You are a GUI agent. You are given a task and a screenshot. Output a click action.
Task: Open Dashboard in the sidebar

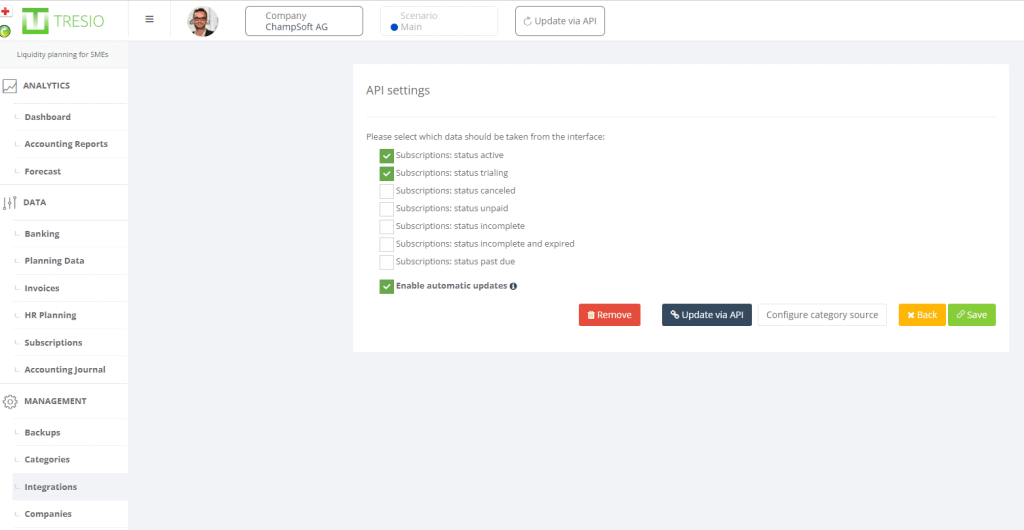coord(48,117)
